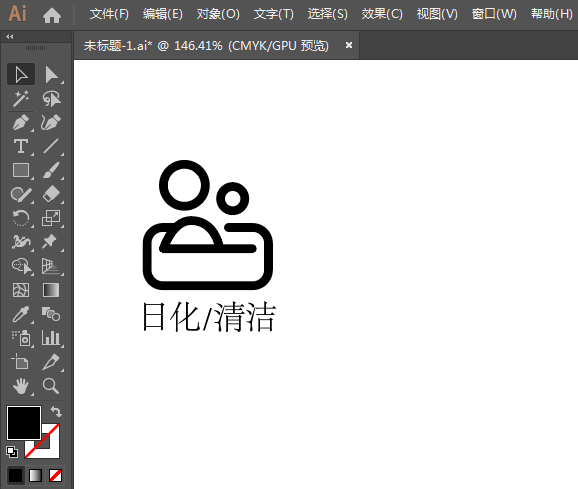This screenshot has height=489, width=578.
Task: Open the 文字(T) menu
Action: pyautogui.click(x=274, y=14)
